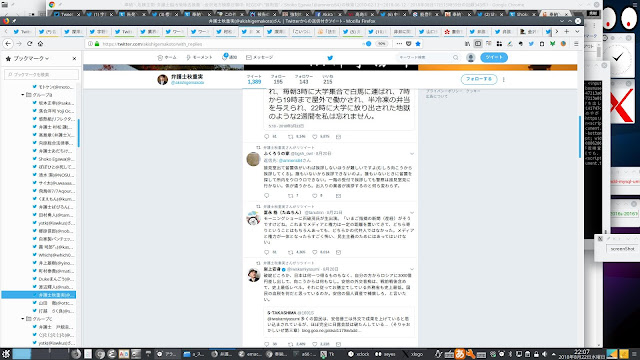Open the モーメント navigation item

click(x=199, y=58)
